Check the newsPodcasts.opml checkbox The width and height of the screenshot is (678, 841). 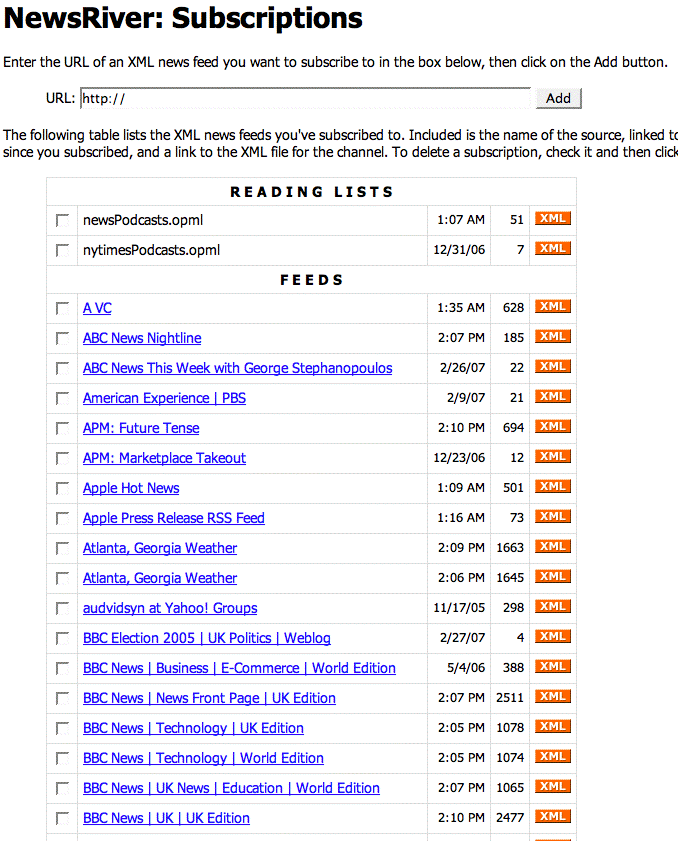63,220
